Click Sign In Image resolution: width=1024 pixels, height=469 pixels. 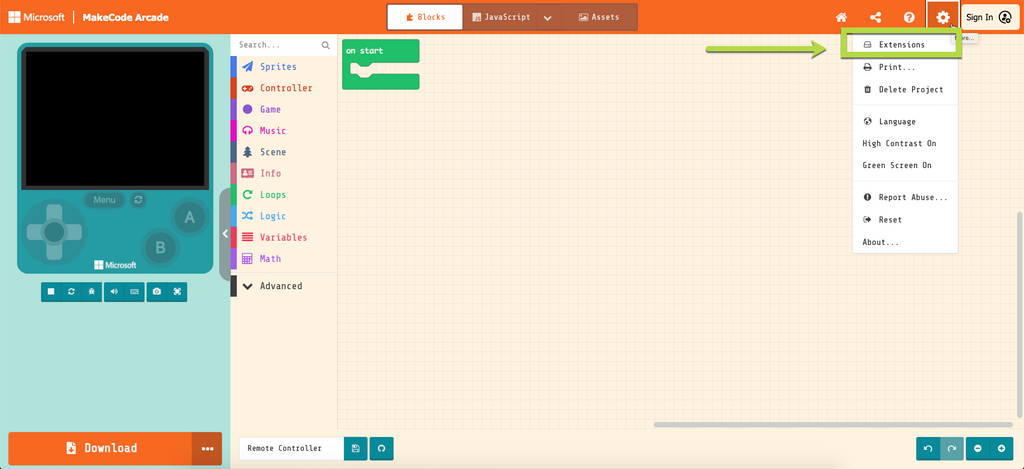tap(990, 18)
